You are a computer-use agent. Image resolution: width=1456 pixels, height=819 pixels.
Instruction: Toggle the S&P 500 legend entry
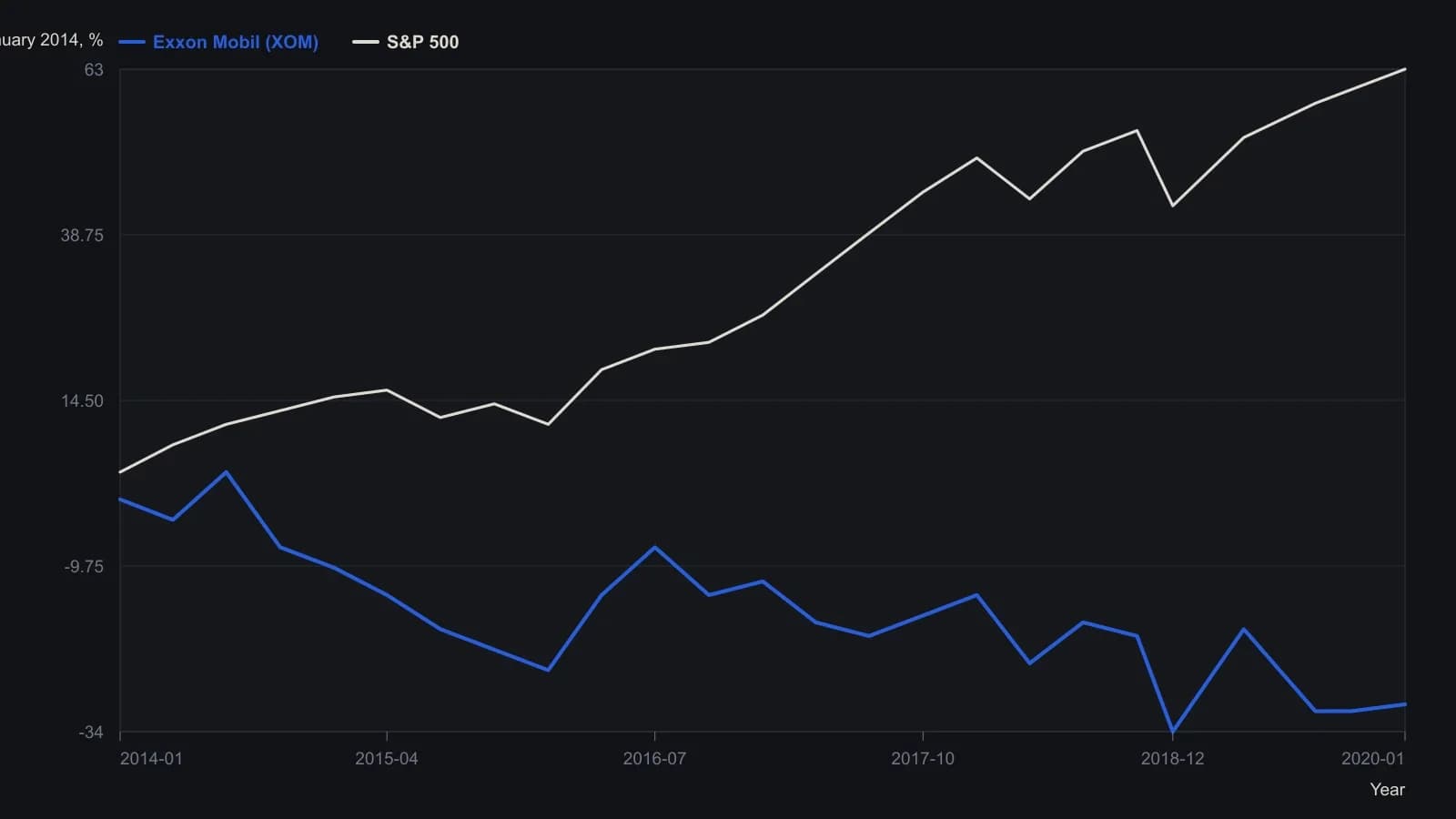(x=406, y=42)
